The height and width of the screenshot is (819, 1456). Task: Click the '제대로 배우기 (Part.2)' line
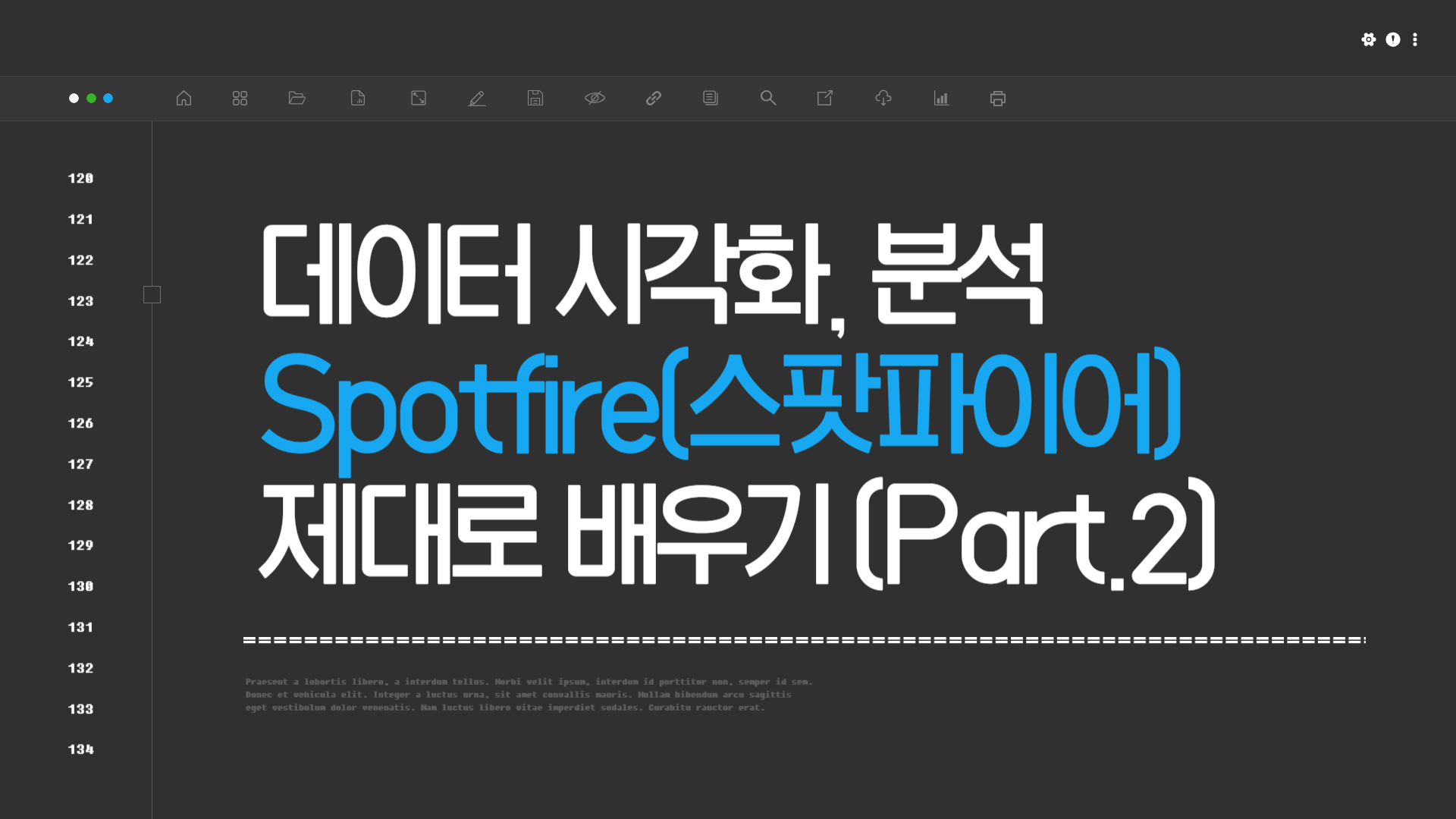coord(737,532)
